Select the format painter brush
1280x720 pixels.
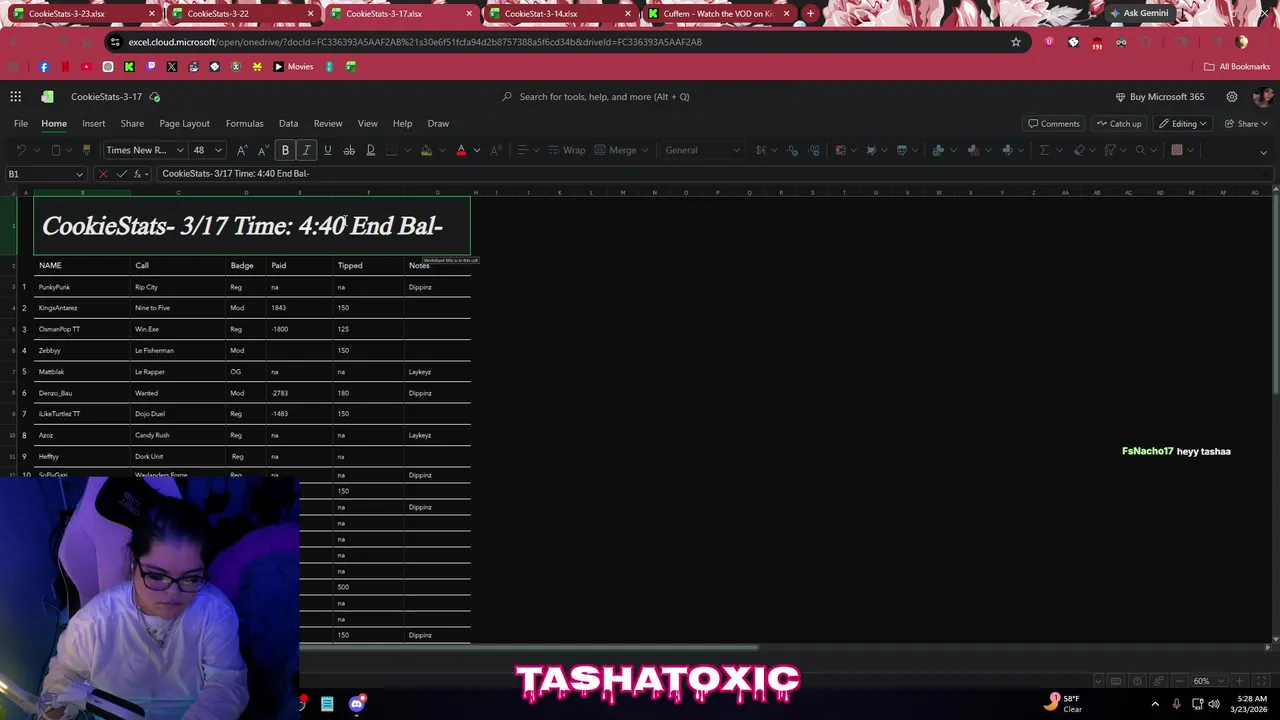pos(86,150)
